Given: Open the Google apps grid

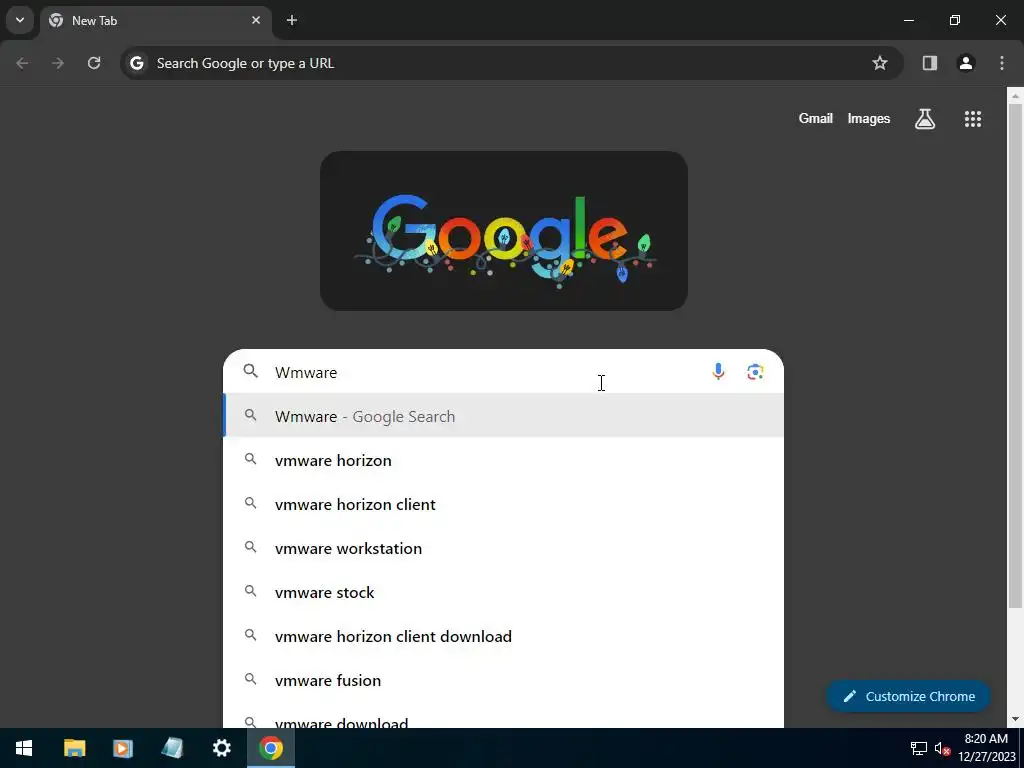Looking at the screenshot, I should [973, 119].
